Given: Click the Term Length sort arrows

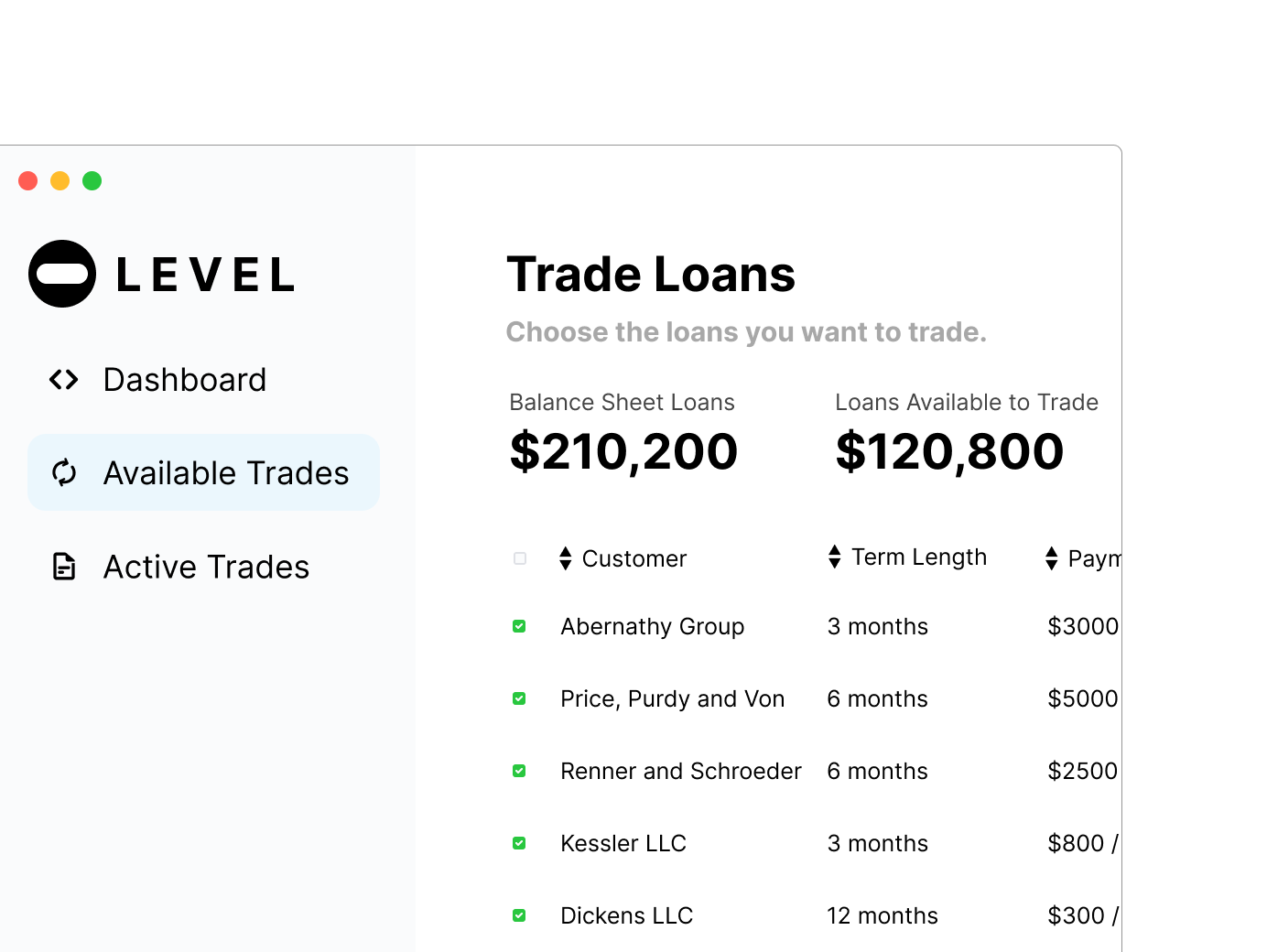Looking at the screenshot, I should click(x=834, y=557).
